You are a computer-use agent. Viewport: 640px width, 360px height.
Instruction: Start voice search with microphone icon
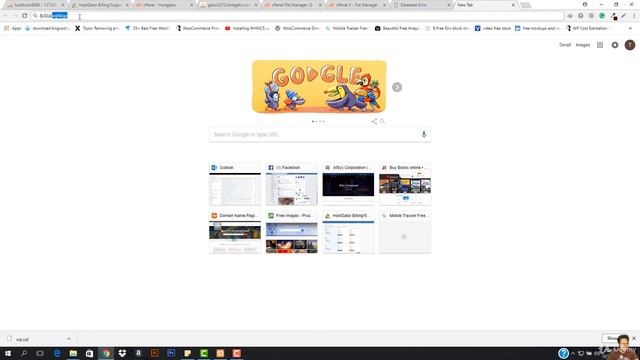click(424, 134)
